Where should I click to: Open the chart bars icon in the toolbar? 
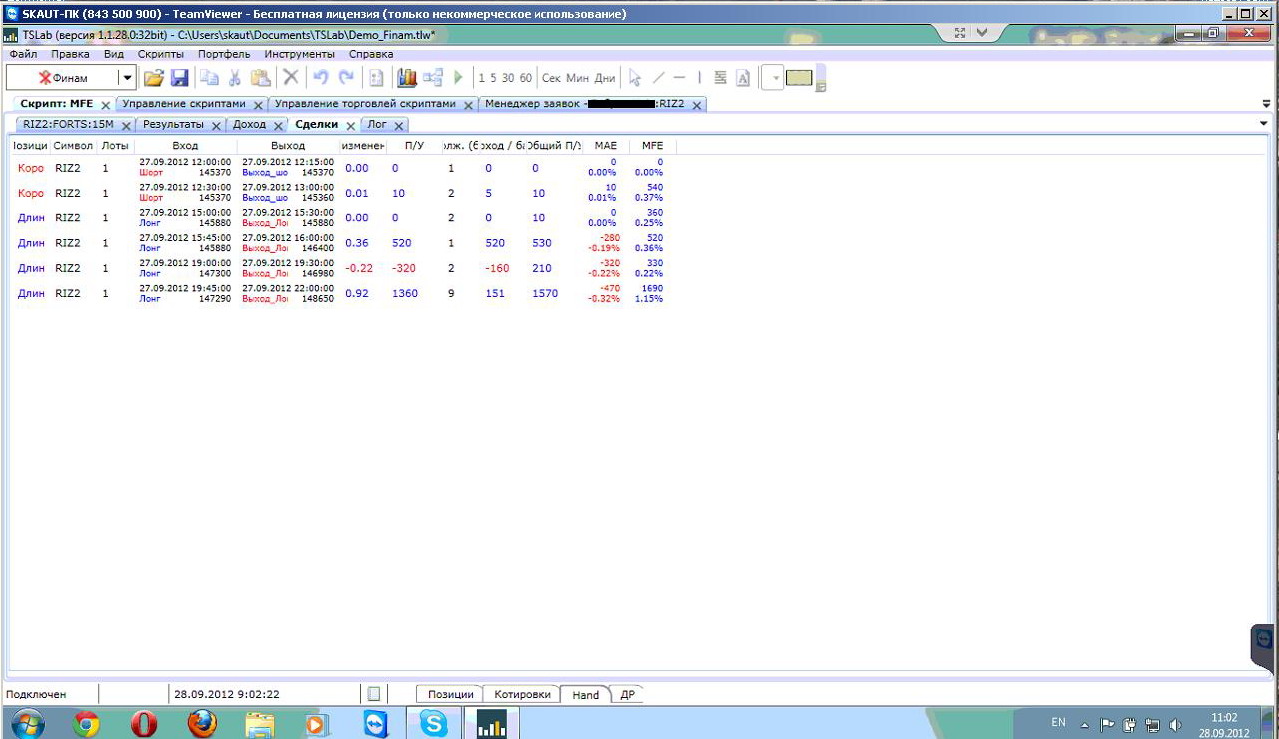pyautogui.click(x=407, y=78)
